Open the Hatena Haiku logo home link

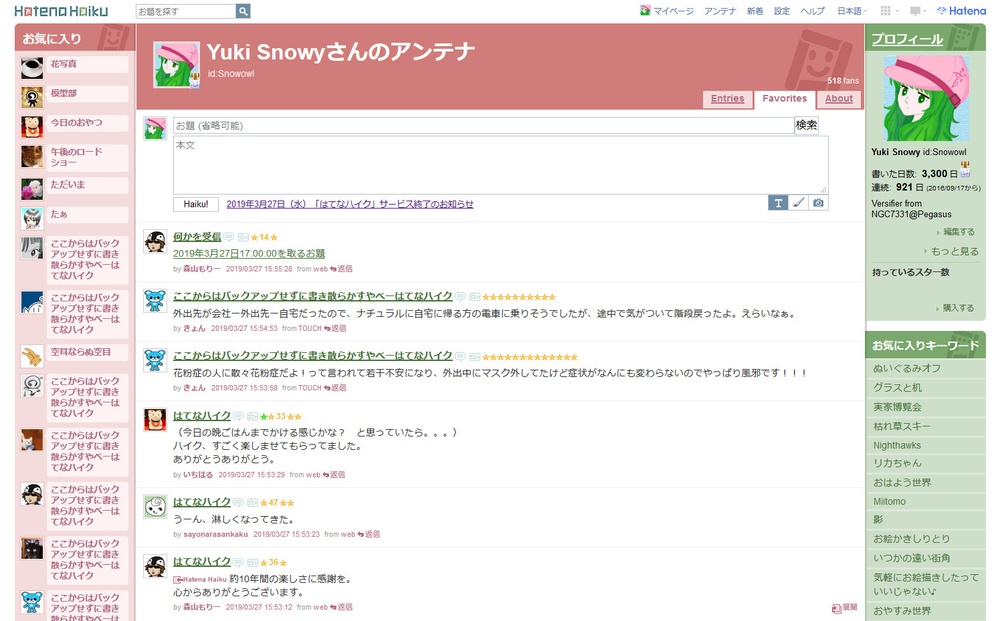pos(61,11)
